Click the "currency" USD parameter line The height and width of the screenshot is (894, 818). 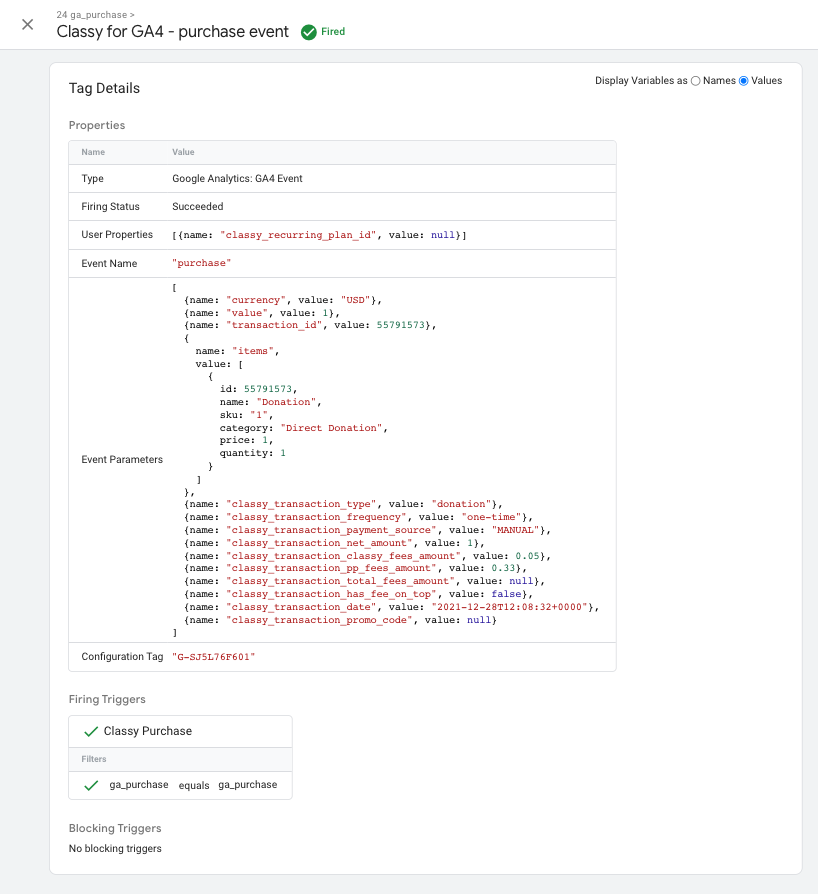(x=283, y=300)
